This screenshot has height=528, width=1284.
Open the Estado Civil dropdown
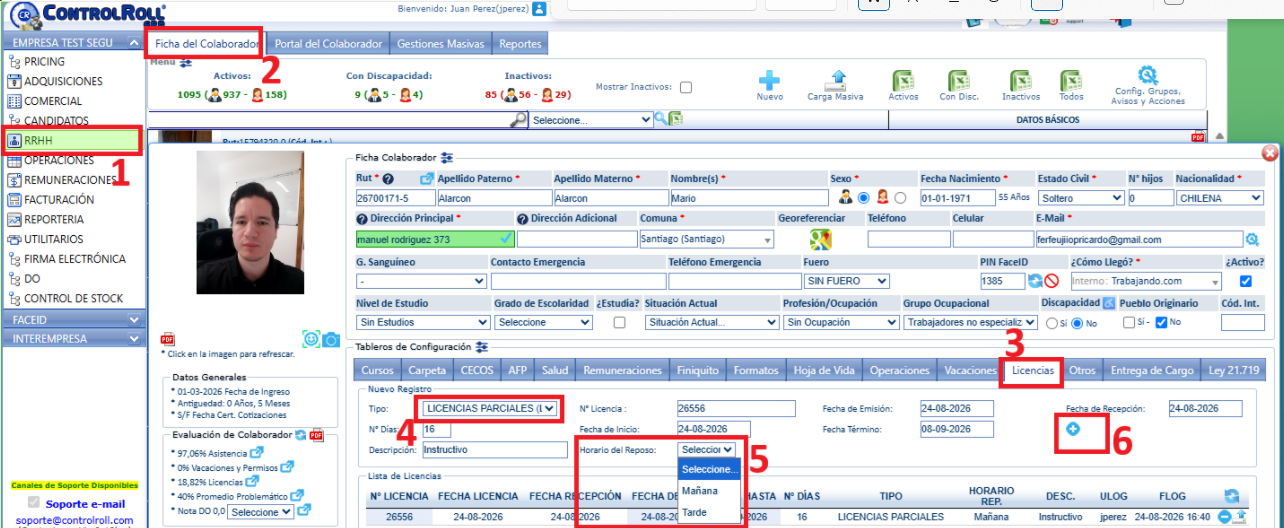pos(1079,198)
